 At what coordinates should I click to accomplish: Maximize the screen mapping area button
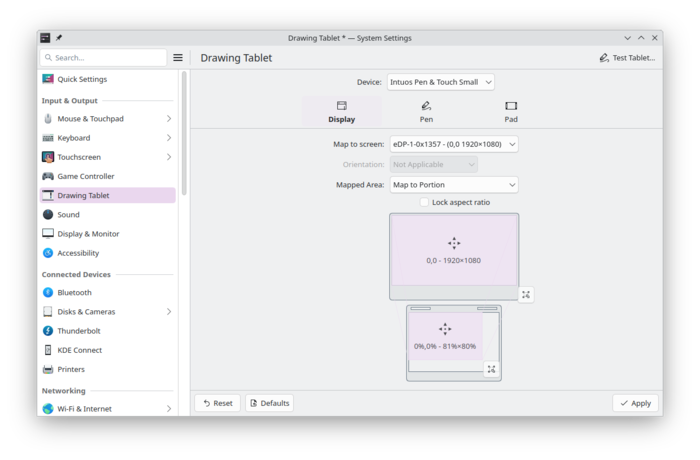[526, 294]
